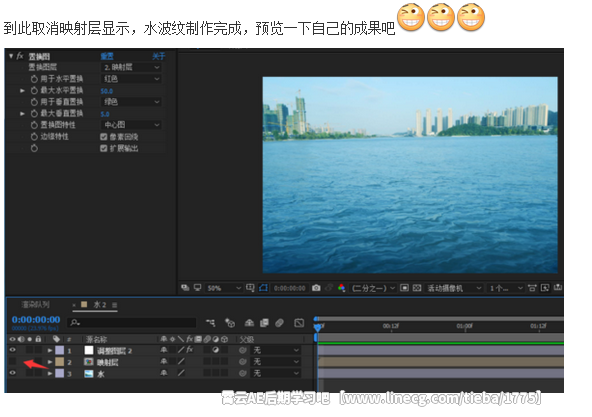Click the stopwatch for 最大水平置换
592x417 pixels.
coord(34,90)
